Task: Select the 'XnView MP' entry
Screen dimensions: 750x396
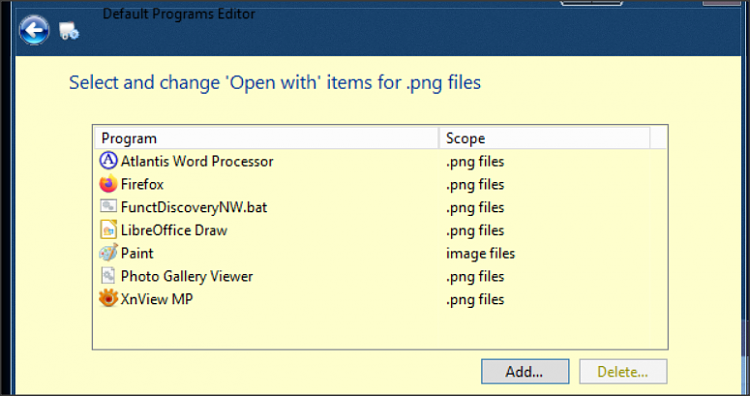Action: (x=157, y=299)
